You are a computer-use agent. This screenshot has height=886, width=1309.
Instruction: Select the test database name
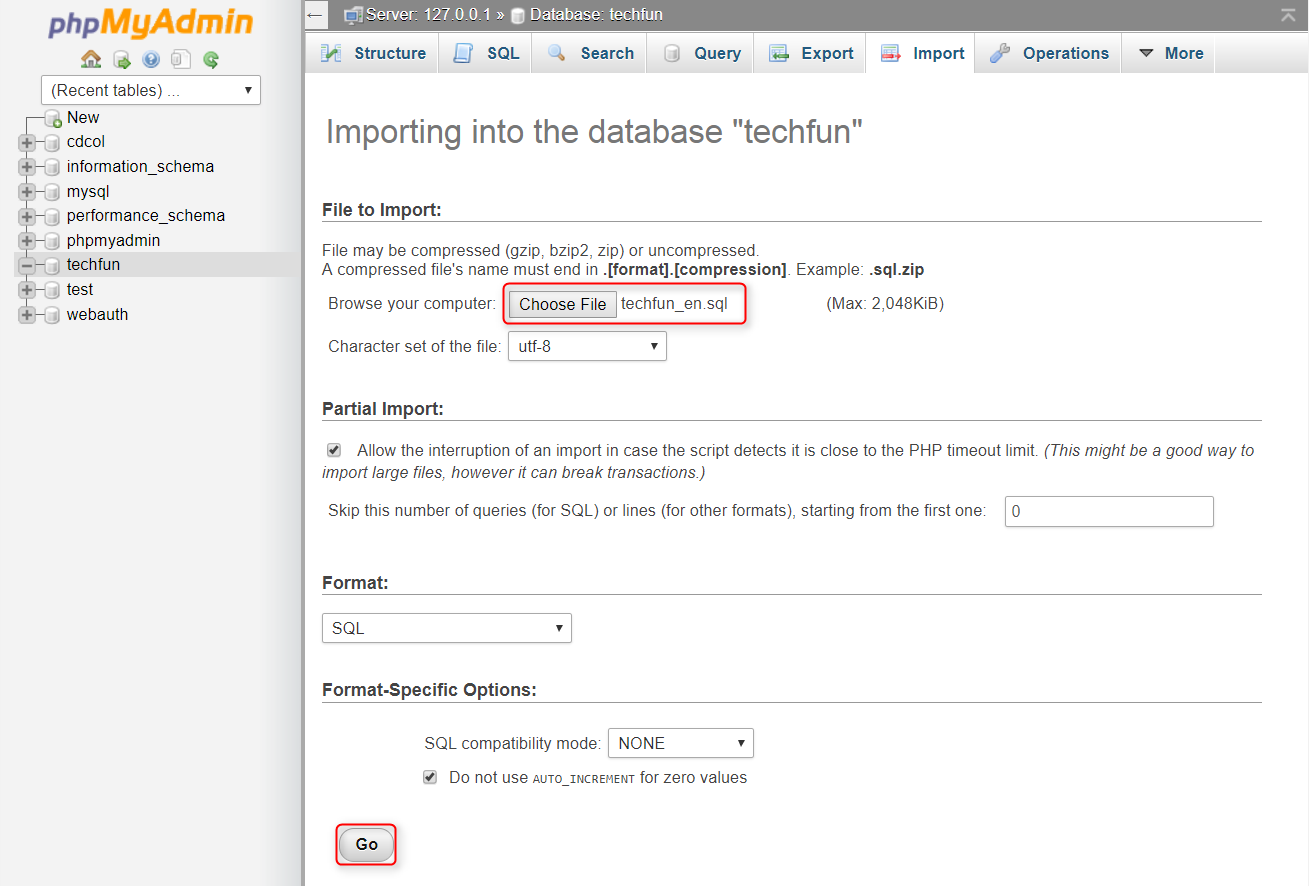[80, 290]
